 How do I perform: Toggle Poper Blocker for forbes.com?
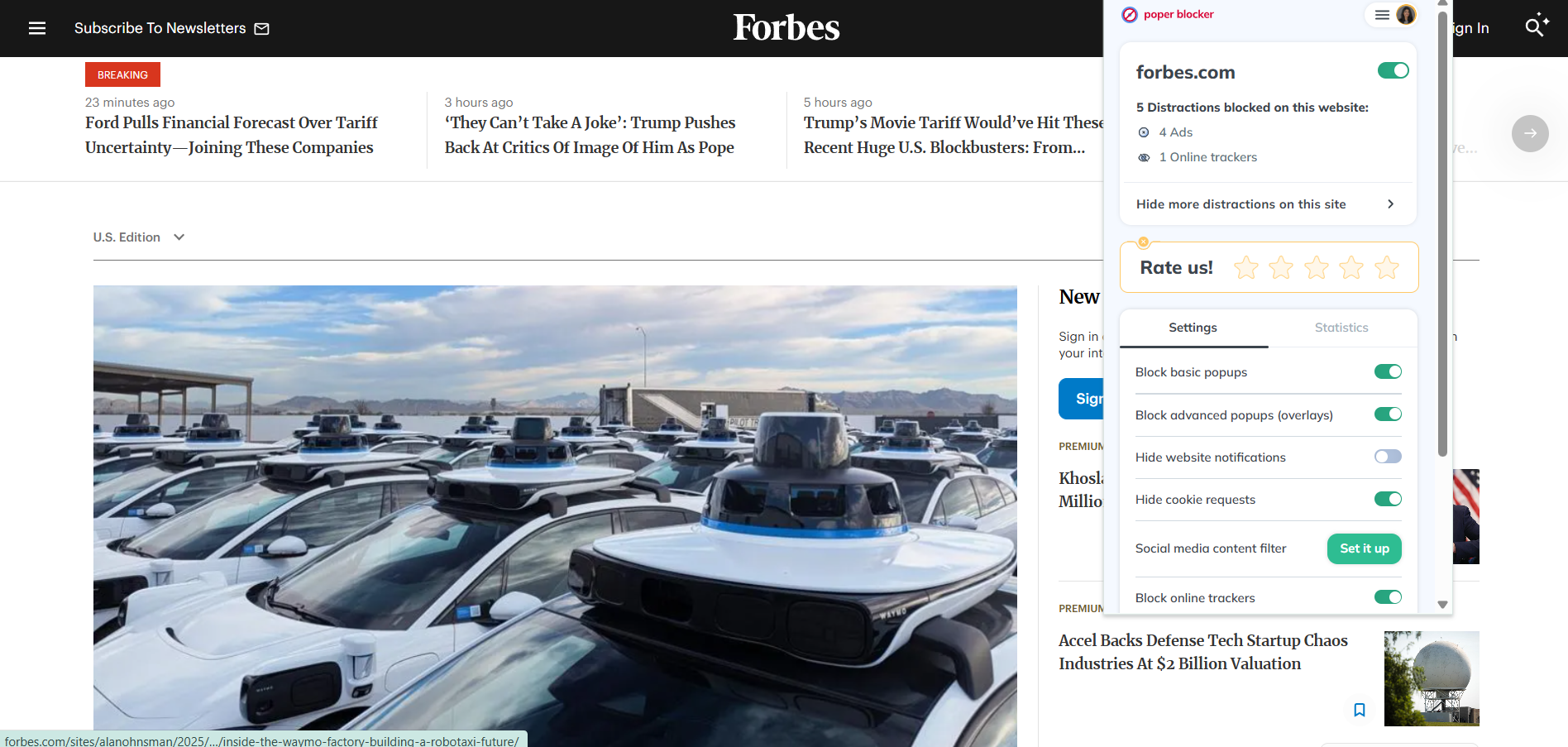point(1394,70)
